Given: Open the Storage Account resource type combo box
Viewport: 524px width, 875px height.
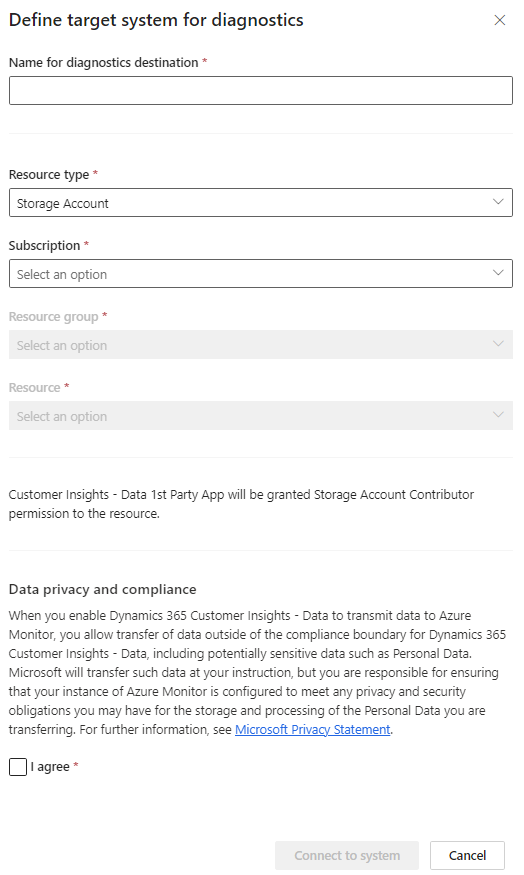Looking at the screenshot, I should 261,203.
